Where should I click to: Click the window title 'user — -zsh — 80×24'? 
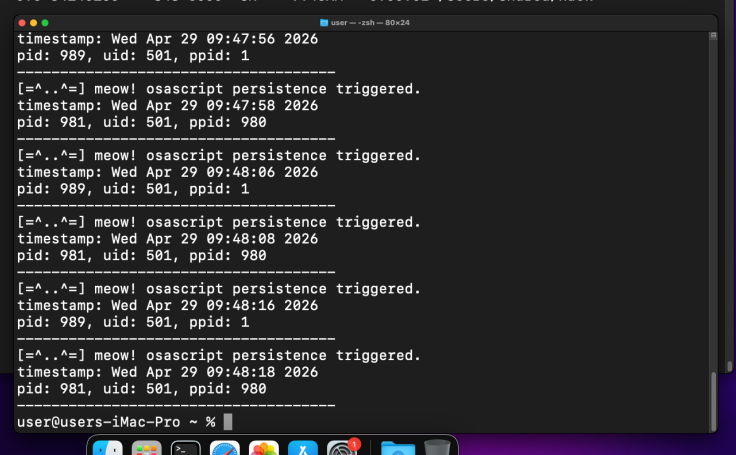click(x=370, y=23)
